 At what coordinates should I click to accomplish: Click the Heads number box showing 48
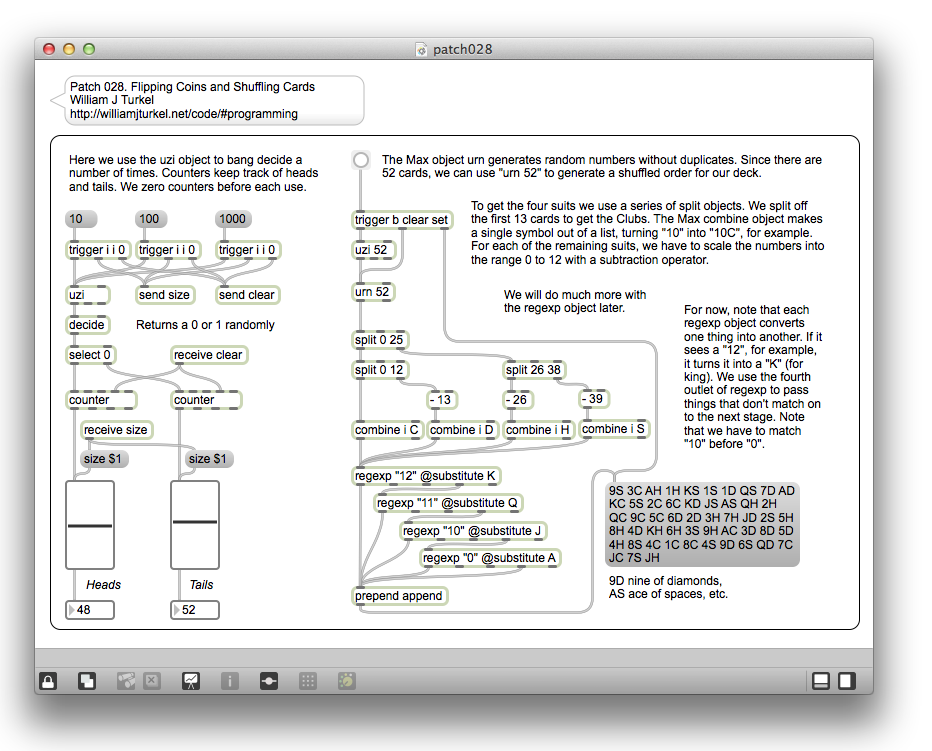tap(90, 610)
